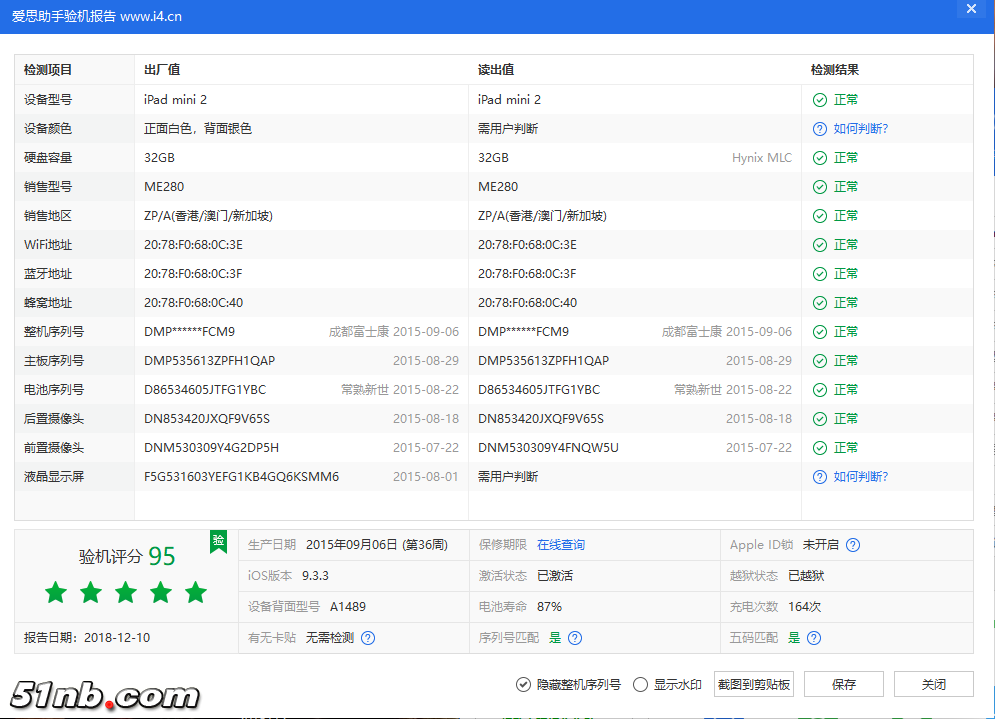Click 出厂值 column header
Image resolution: width=995 pixels, height=719 pixels.
pos(162,70)
